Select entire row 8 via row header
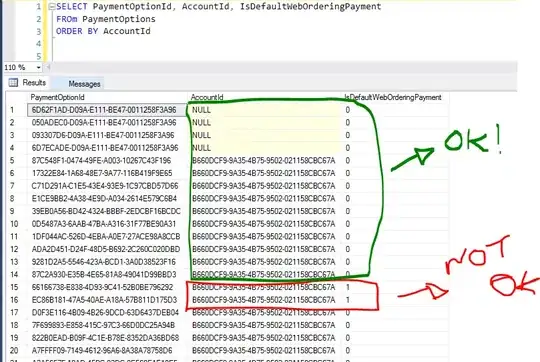The width and height of the screenshot is (540, 362). 16,199
